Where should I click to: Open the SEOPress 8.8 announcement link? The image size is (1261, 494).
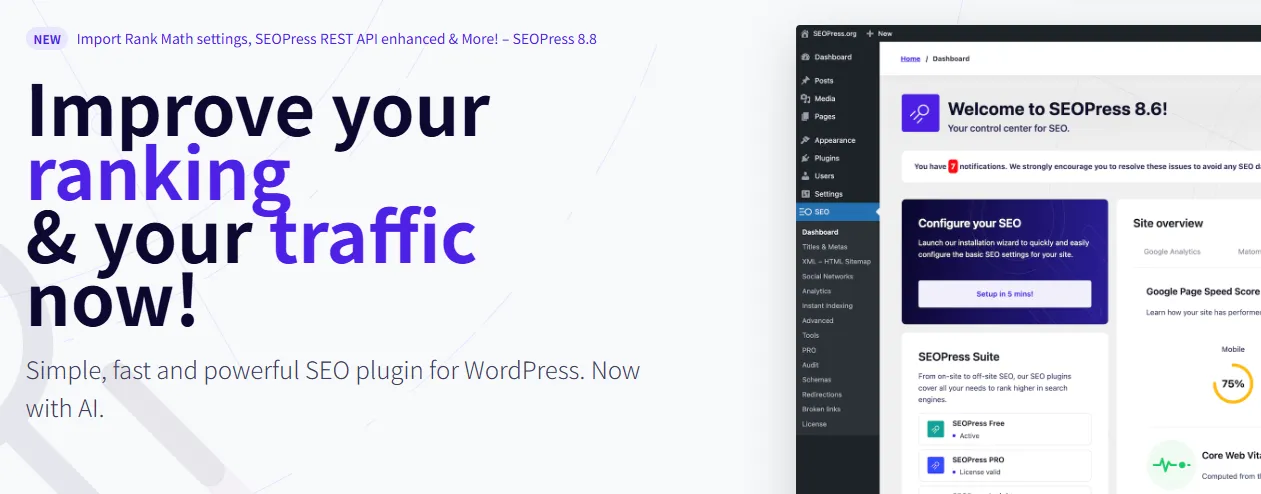click(x=336, y=39)
